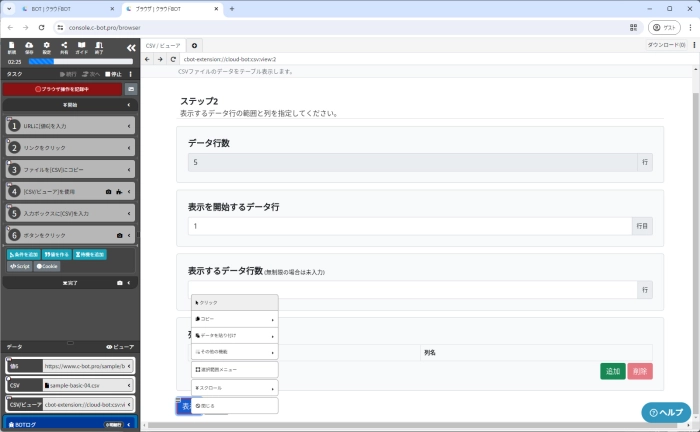Viewport: 700px width, 432px height.
Task: Click the 終了 exit icon
Action: click(98, 47)
